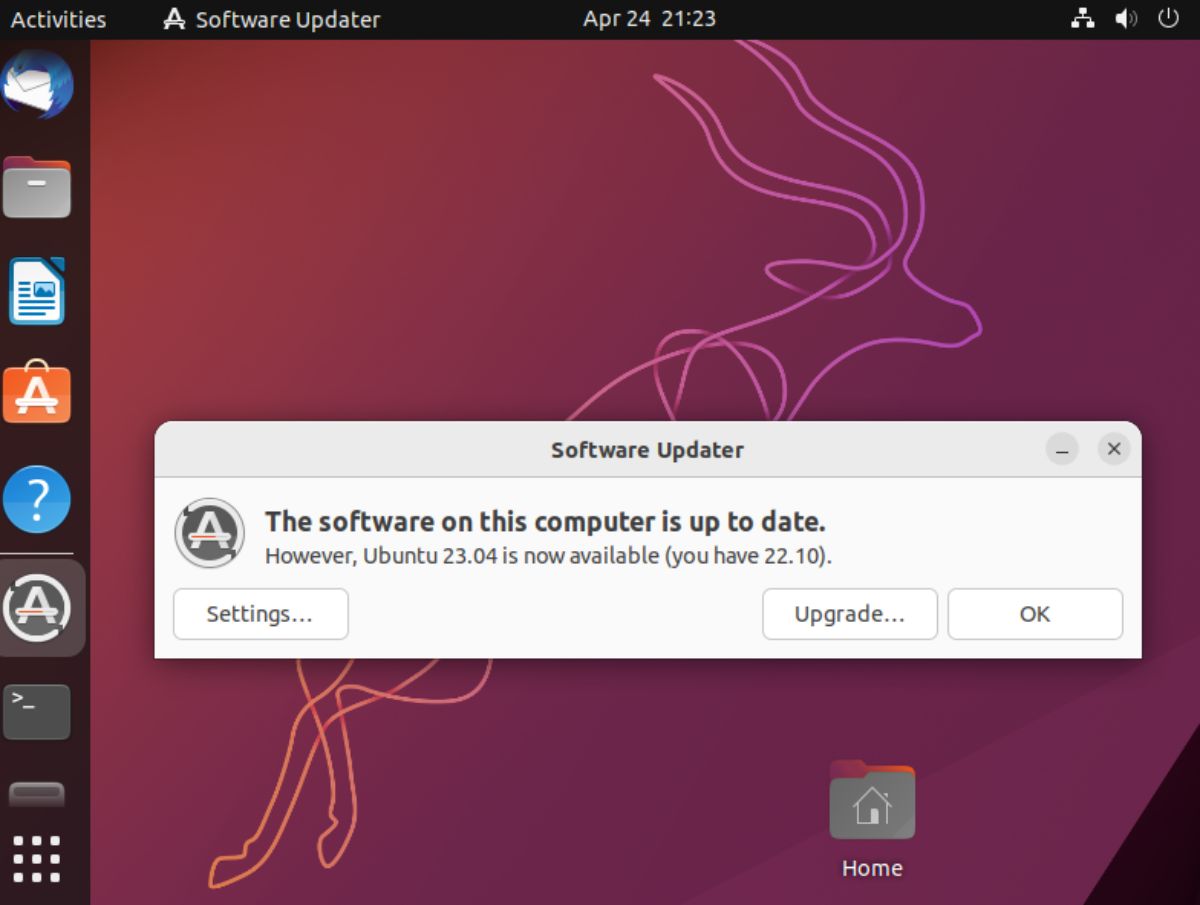Viewport: 1200px width, 905px height.
Task: Click the volume speaker icon
Action: click(x=1126, y=19)
